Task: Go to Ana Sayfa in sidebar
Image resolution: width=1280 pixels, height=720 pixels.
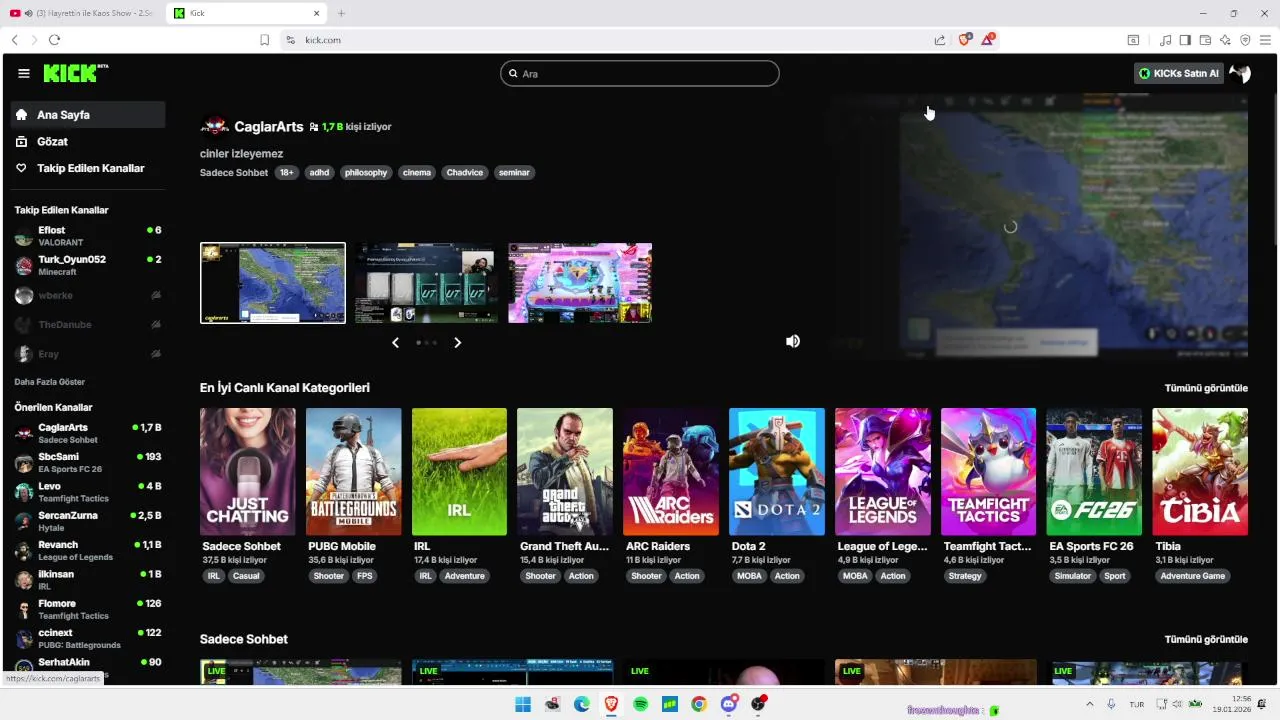Action: [88, 115]
